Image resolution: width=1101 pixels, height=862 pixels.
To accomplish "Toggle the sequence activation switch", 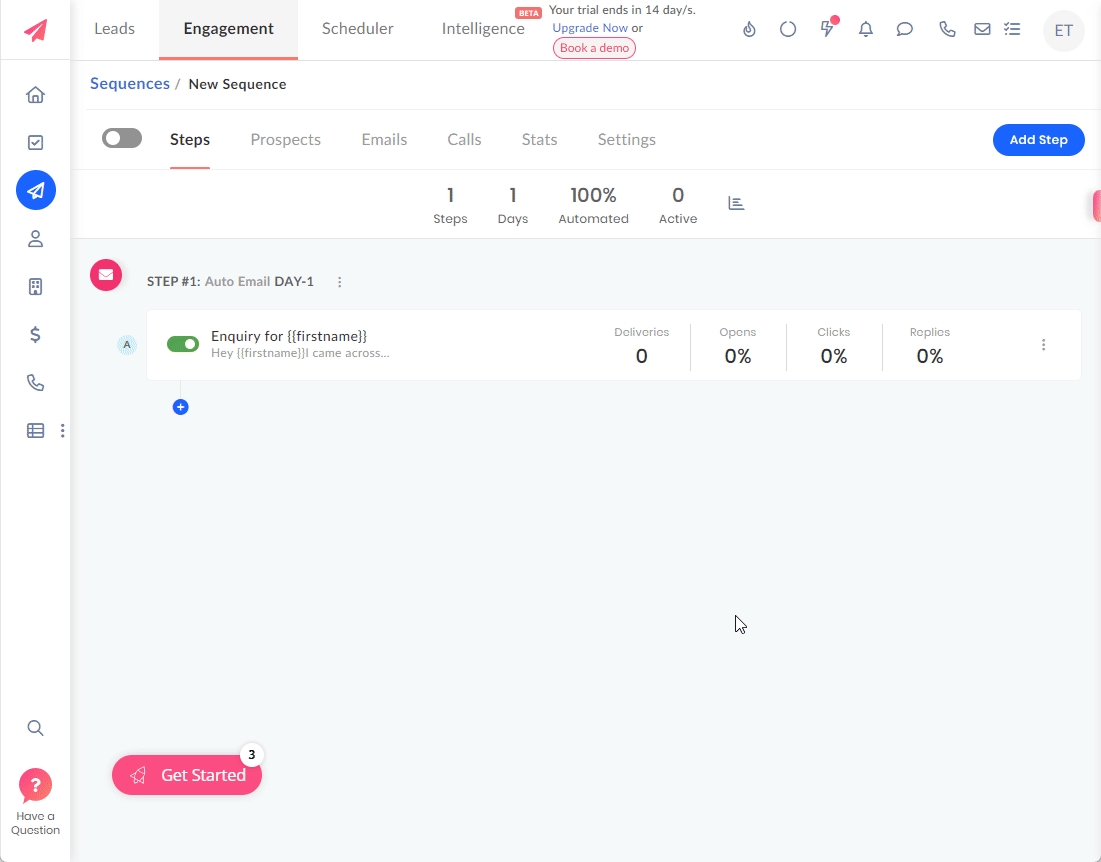I will (122, 138).
